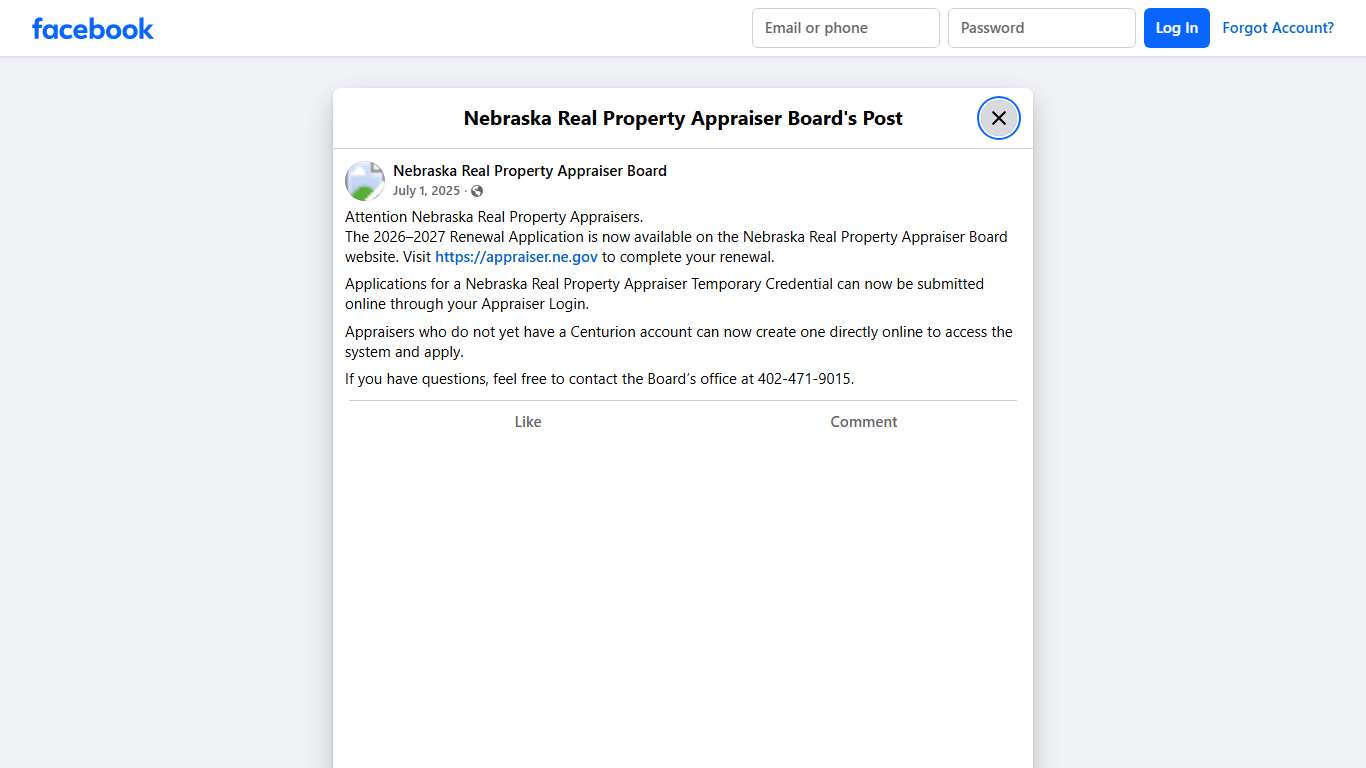The image size is (1366, 768).
Task: Click the Facebook wordmark logo
Action: click(x=92, y=28)
